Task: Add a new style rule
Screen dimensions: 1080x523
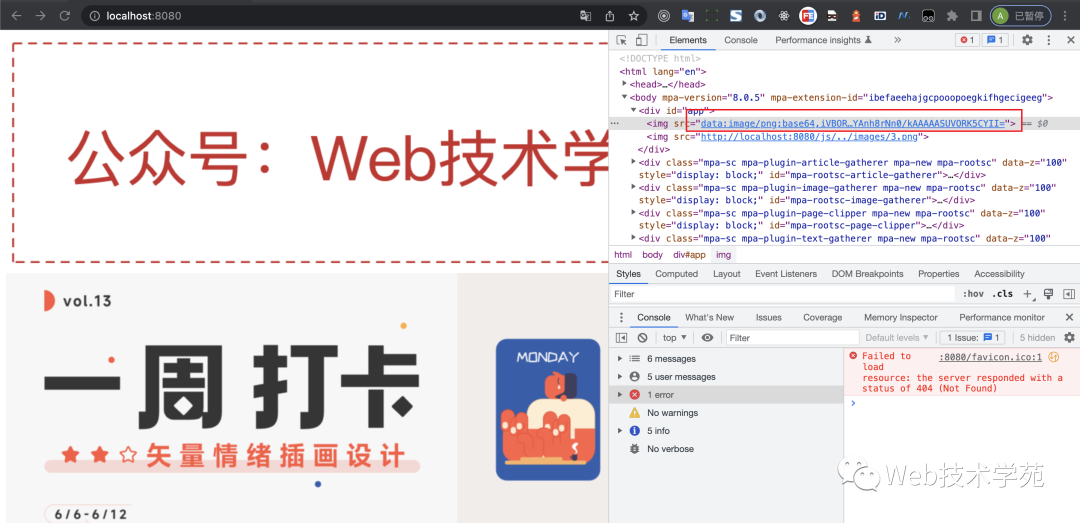Action: [1028, 294]
